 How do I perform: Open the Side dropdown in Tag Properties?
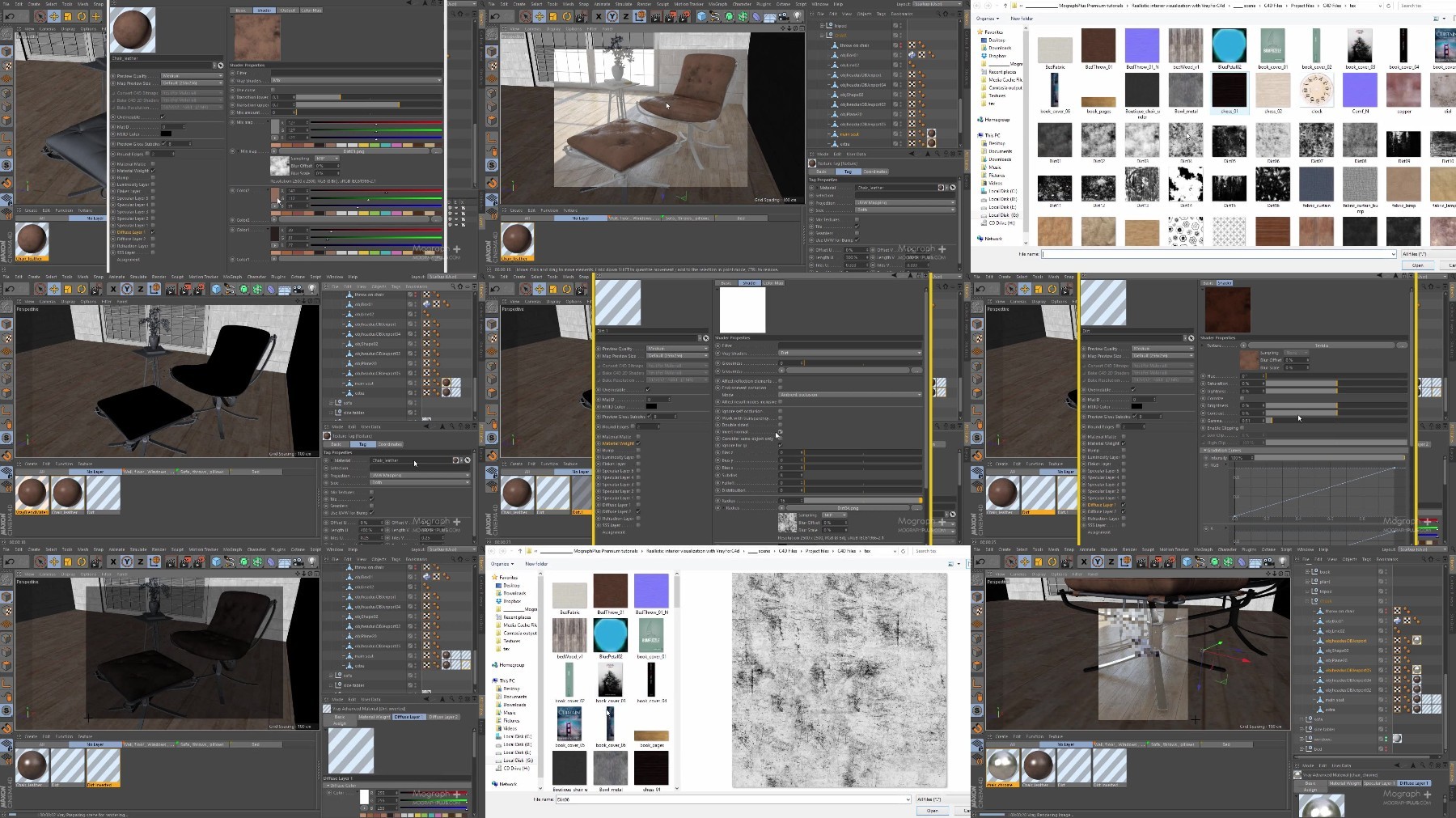point(905,210)
